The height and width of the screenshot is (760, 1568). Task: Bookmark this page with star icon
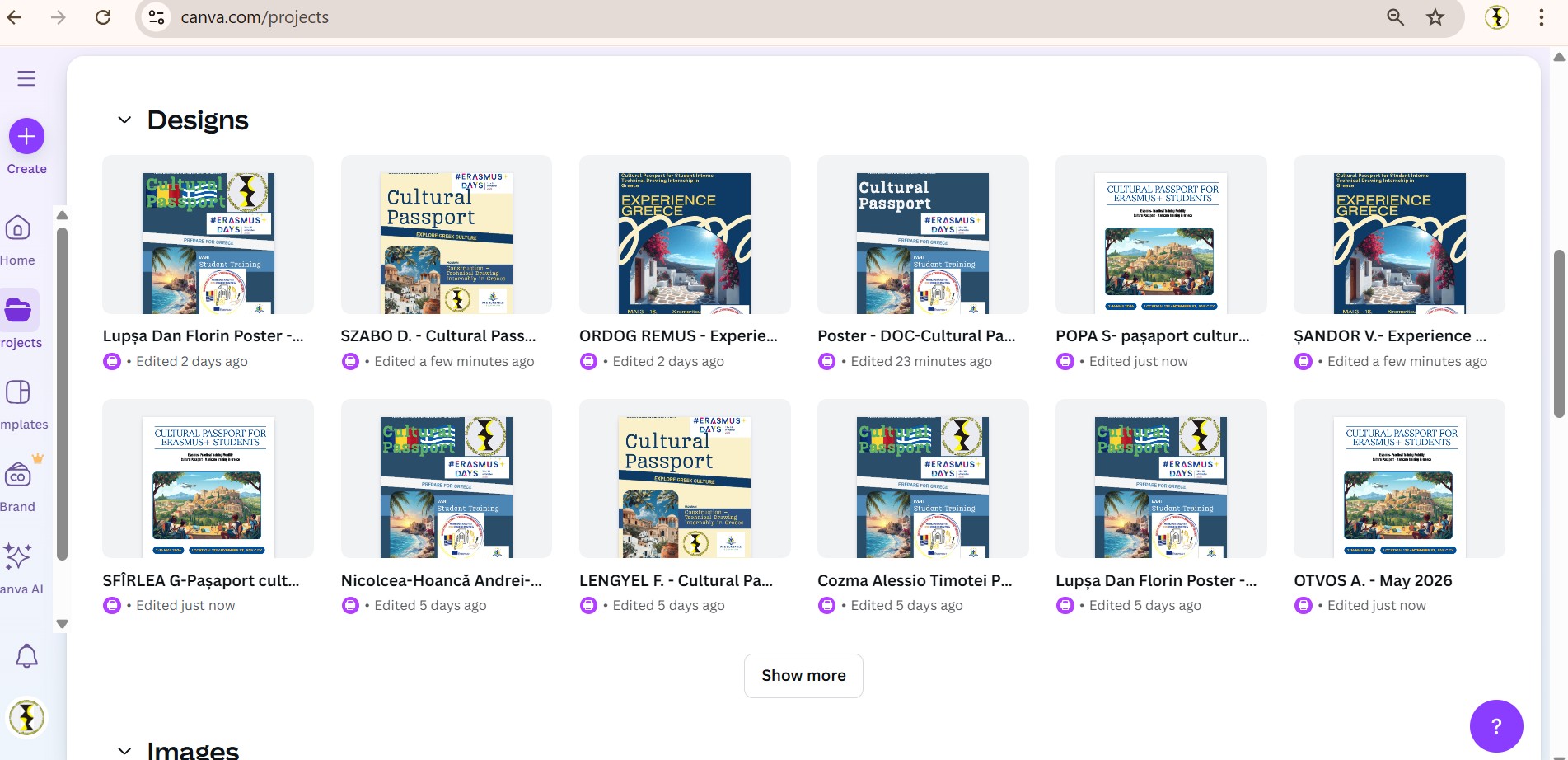(x=1435, y=17)
